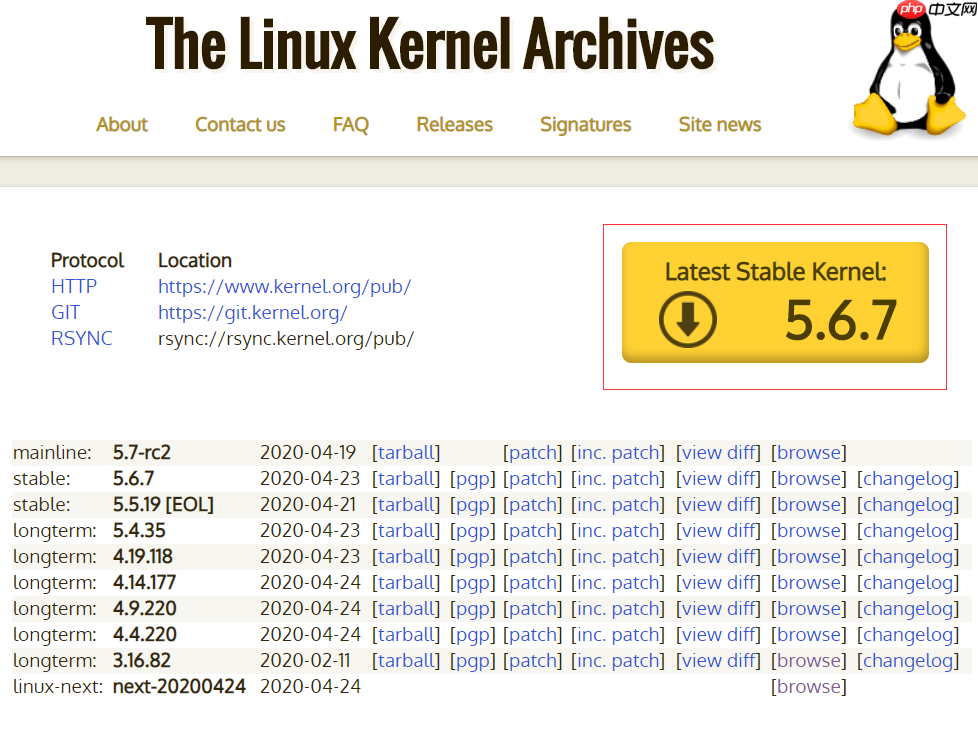978x729 pixels.
Task: Open the Contact us page
Action: coord(240,125)
